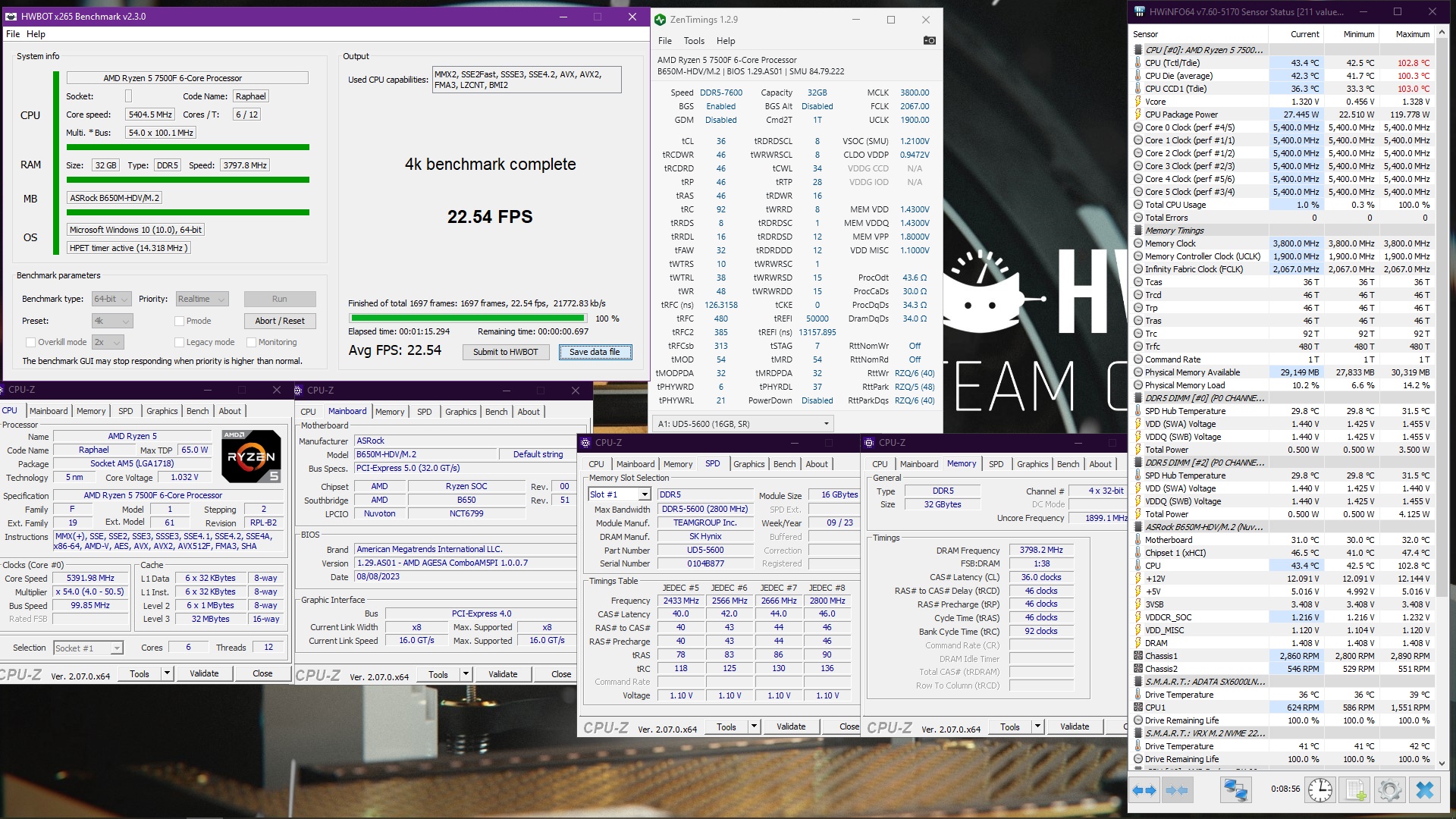Open Preset 4k dropdown

click(x=112, y=322)
